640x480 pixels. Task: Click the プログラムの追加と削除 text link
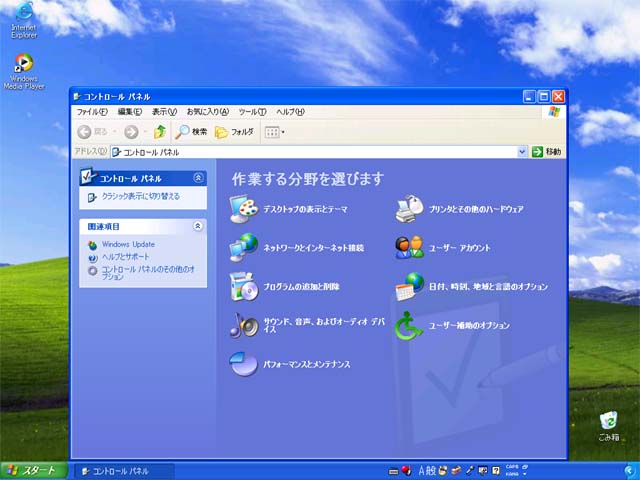point(301,287)
